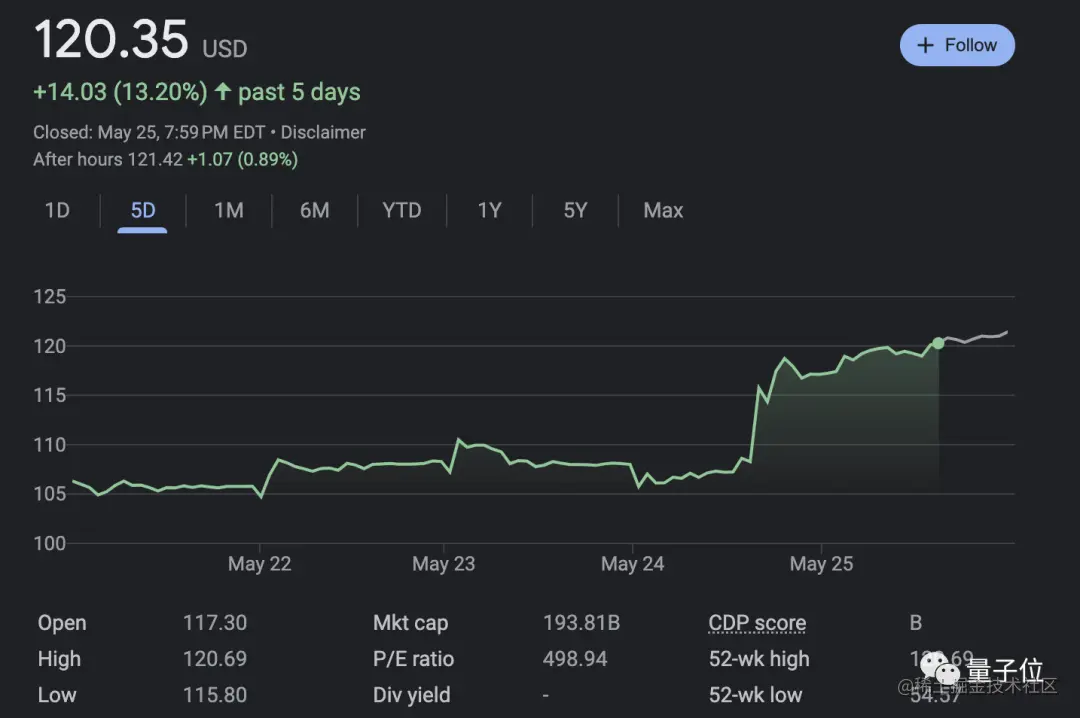Click the May 22 axis label
The height and width of the screenshot is (718, 1080).
coord(260,564)
